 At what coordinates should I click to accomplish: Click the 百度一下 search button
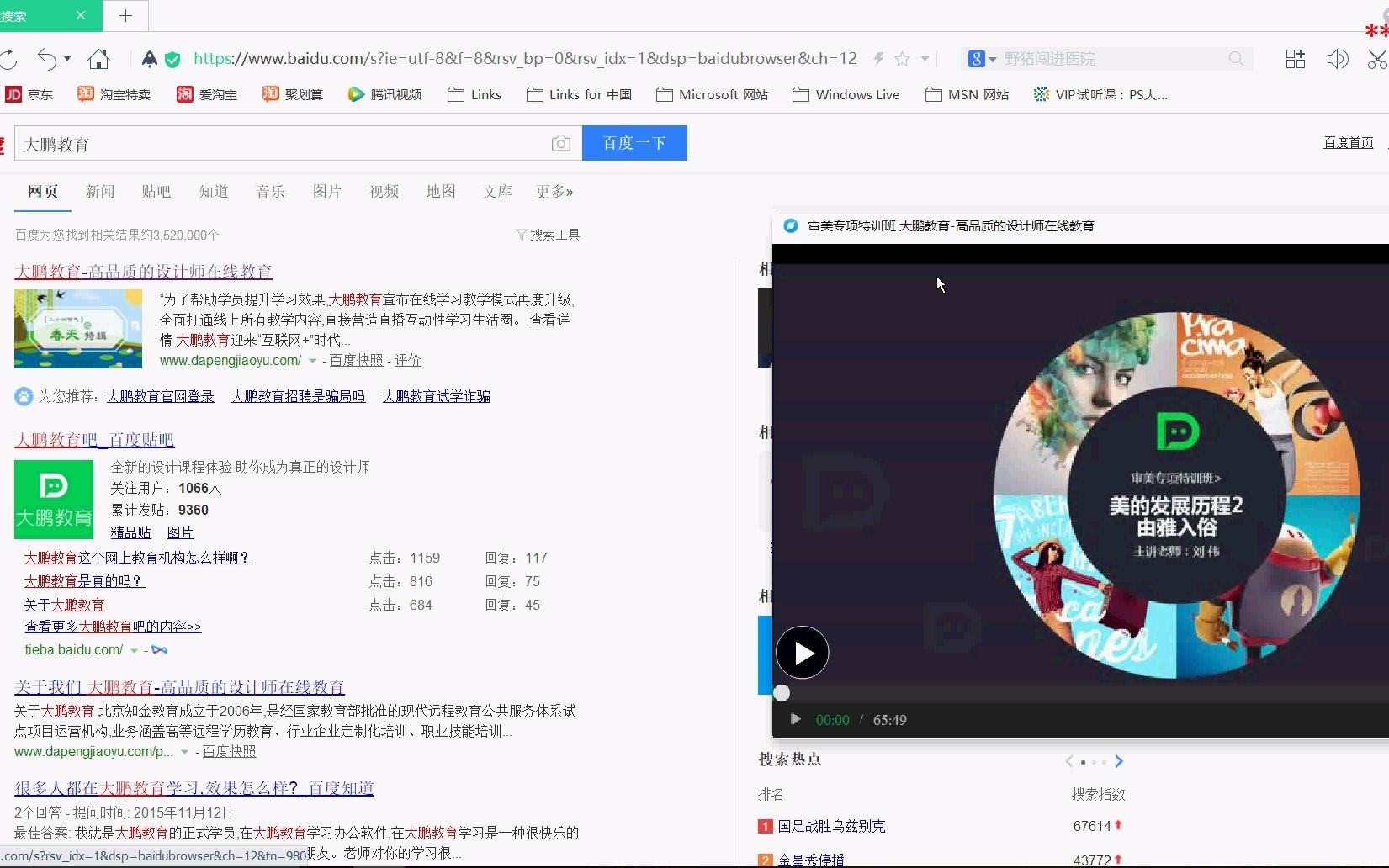pos(634,143)
